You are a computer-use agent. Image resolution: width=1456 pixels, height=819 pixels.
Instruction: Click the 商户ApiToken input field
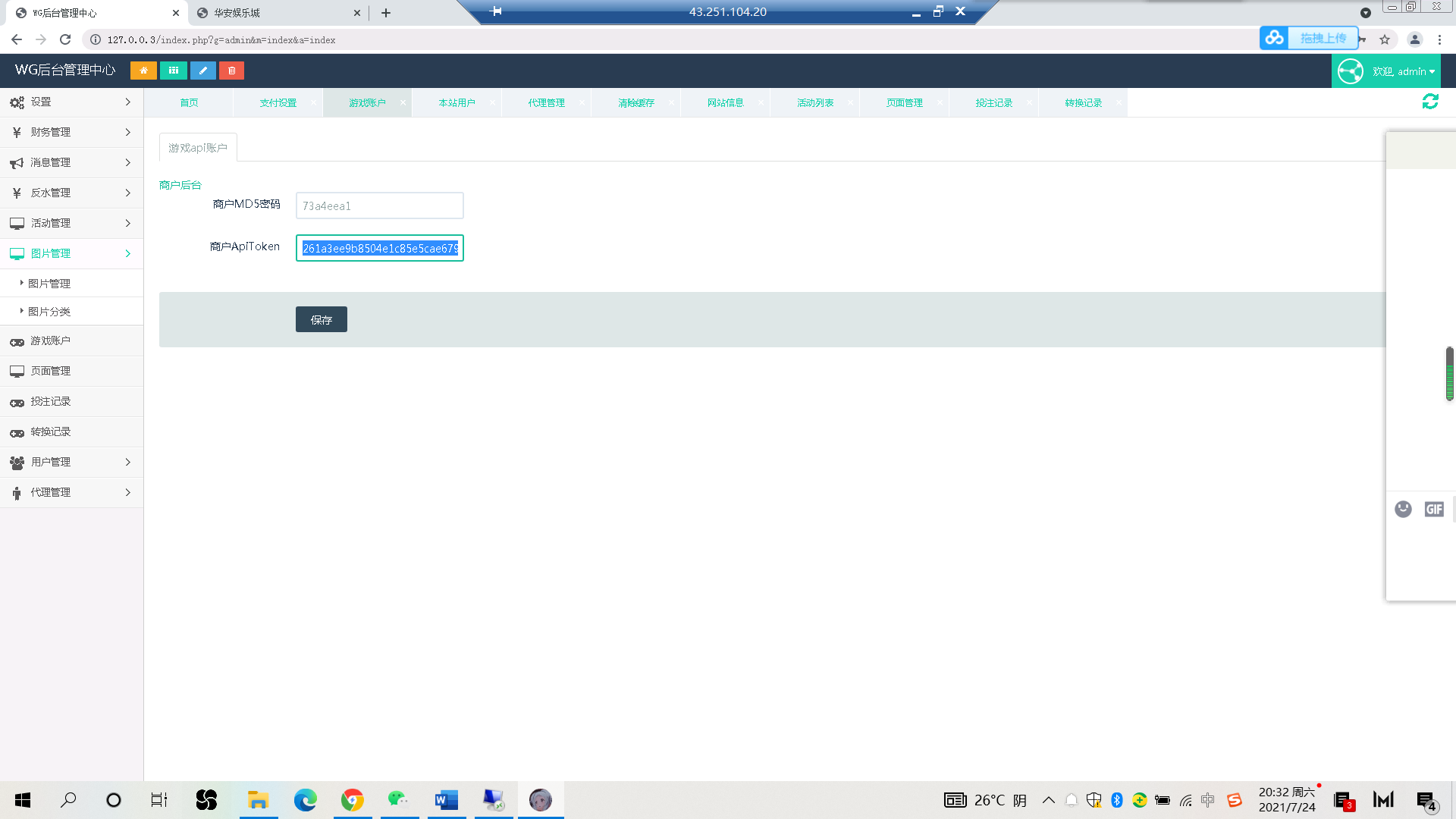click(x=379, y=248)
